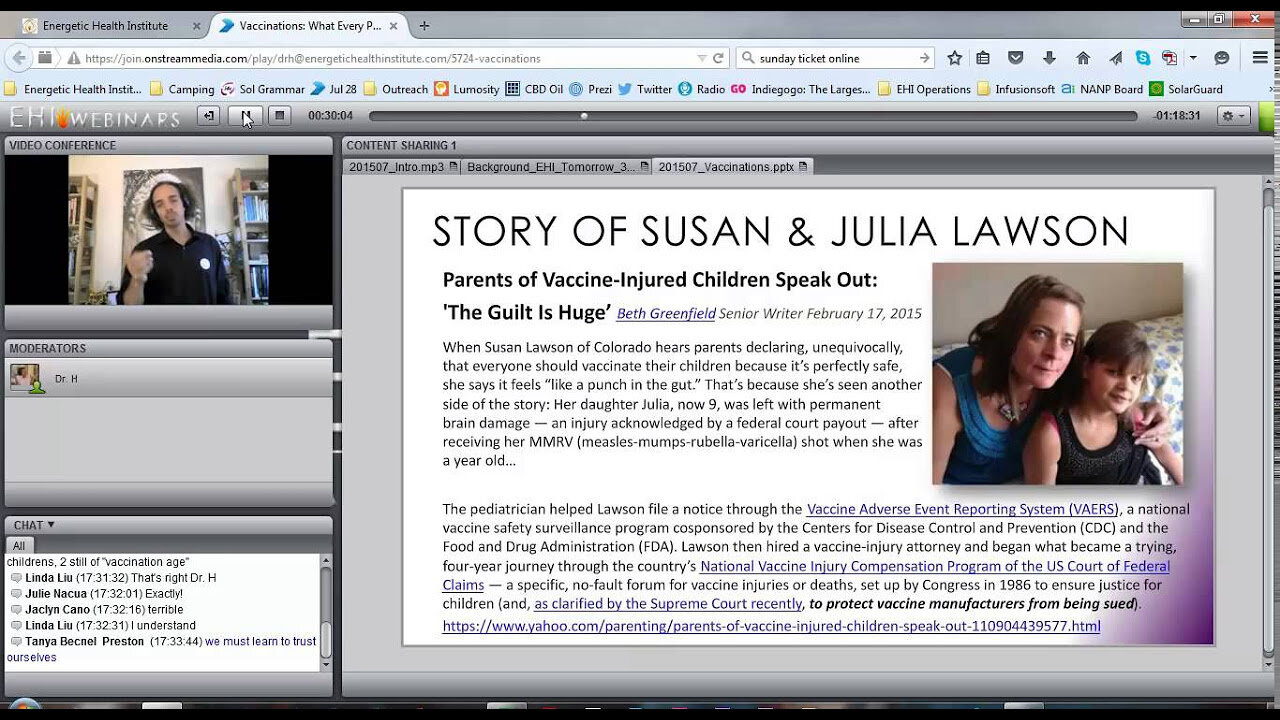Click the video conference speaker feed
This screenshot has height=720, width=1280.
point(168,230)
